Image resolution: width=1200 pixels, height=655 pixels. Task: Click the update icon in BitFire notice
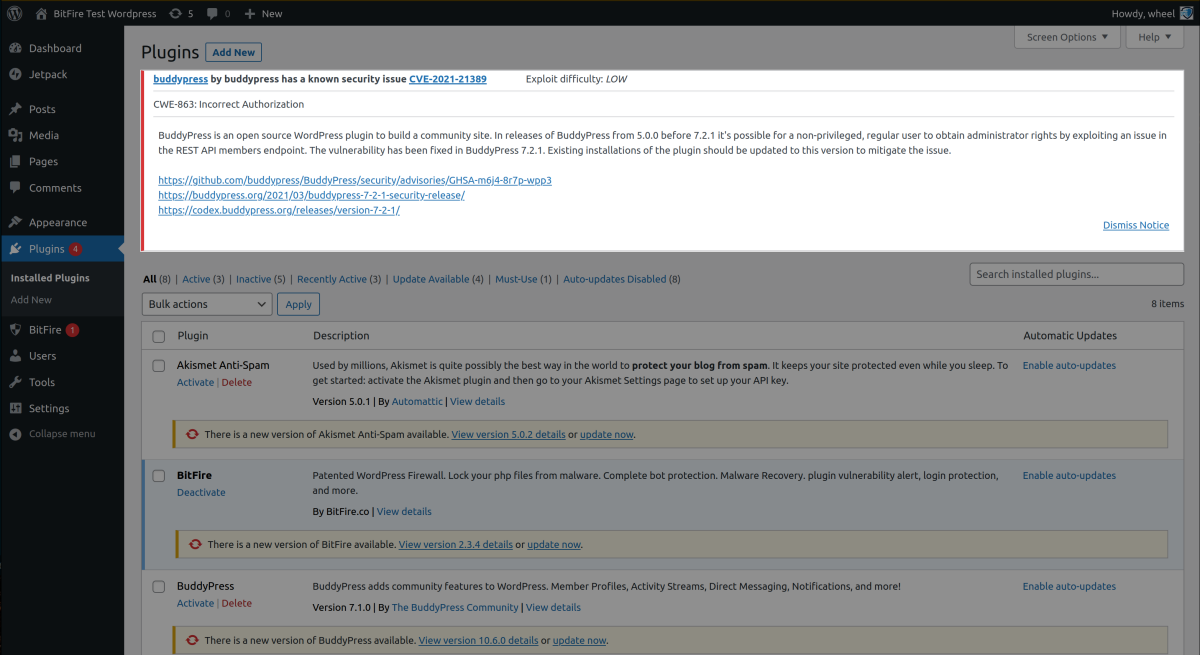click(x=195, y=545)
